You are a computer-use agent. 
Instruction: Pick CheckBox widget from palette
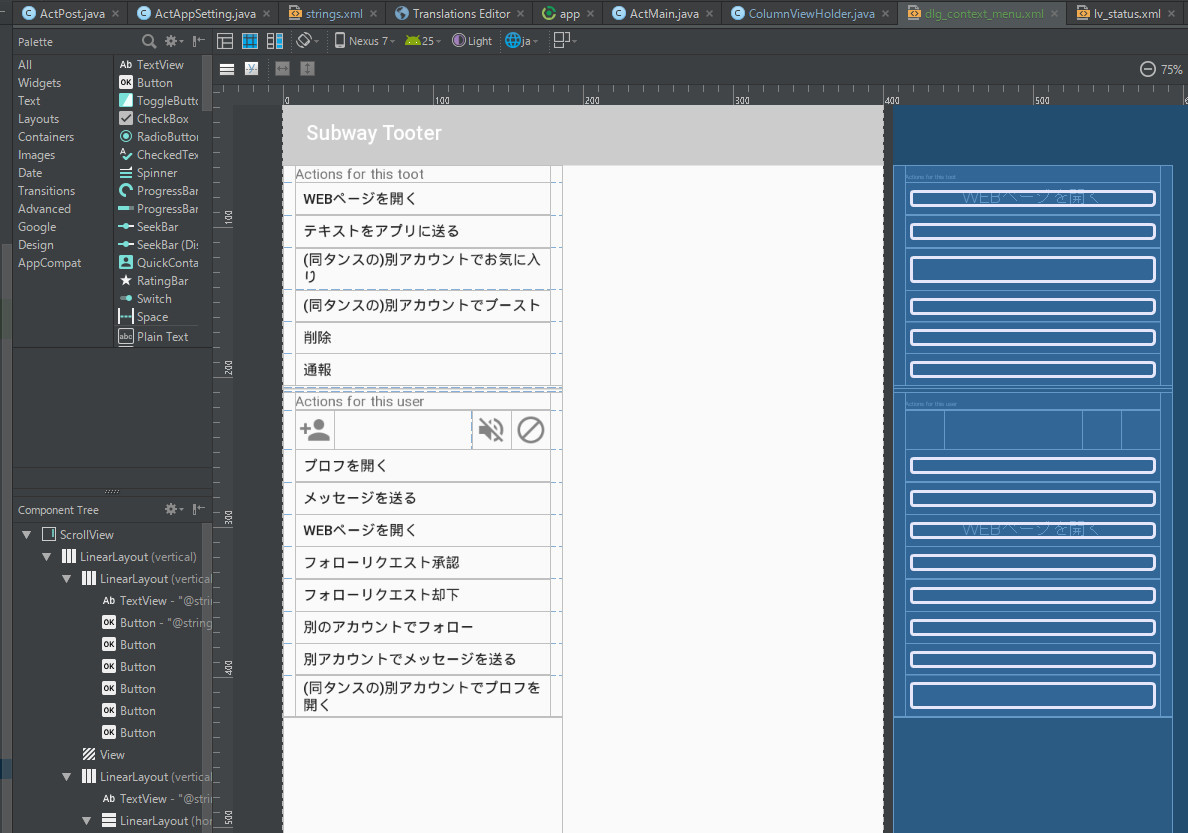[158, 119]
